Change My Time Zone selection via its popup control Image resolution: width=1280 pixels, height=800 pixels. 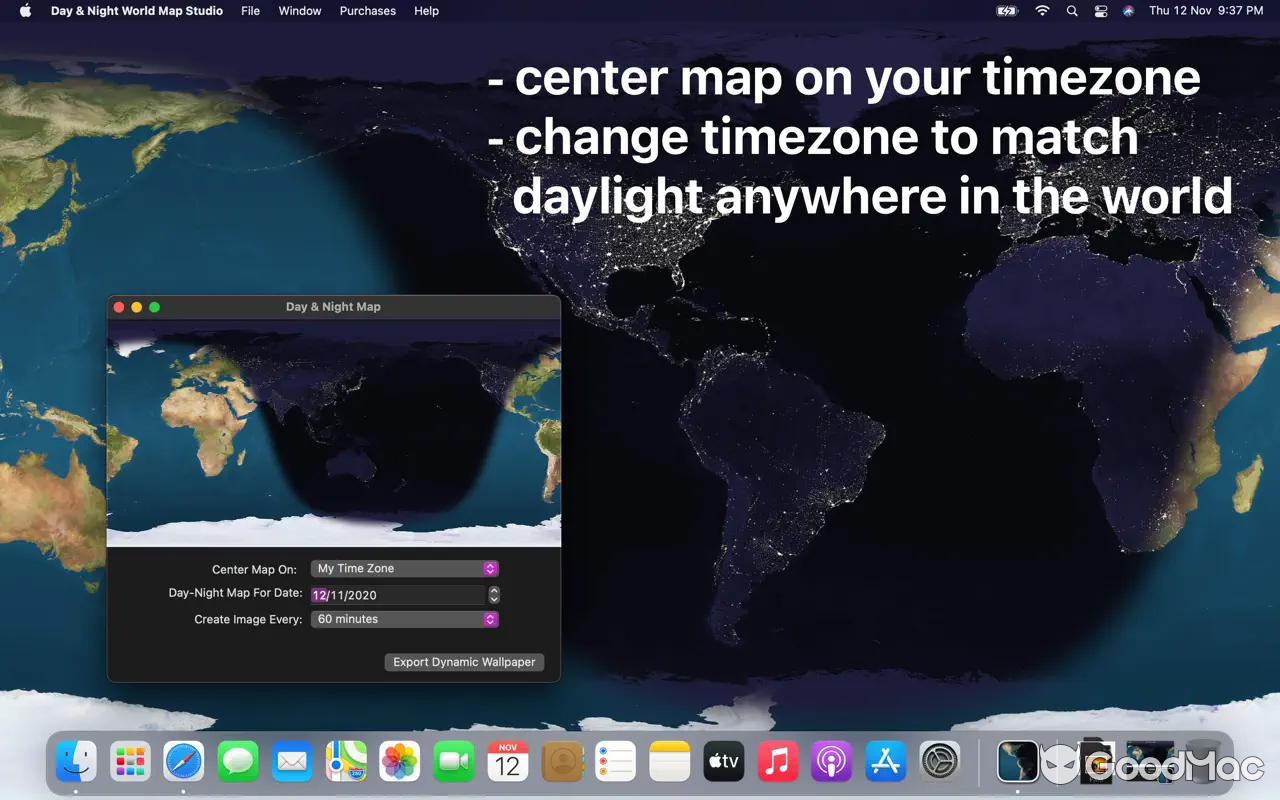point(489,568)
